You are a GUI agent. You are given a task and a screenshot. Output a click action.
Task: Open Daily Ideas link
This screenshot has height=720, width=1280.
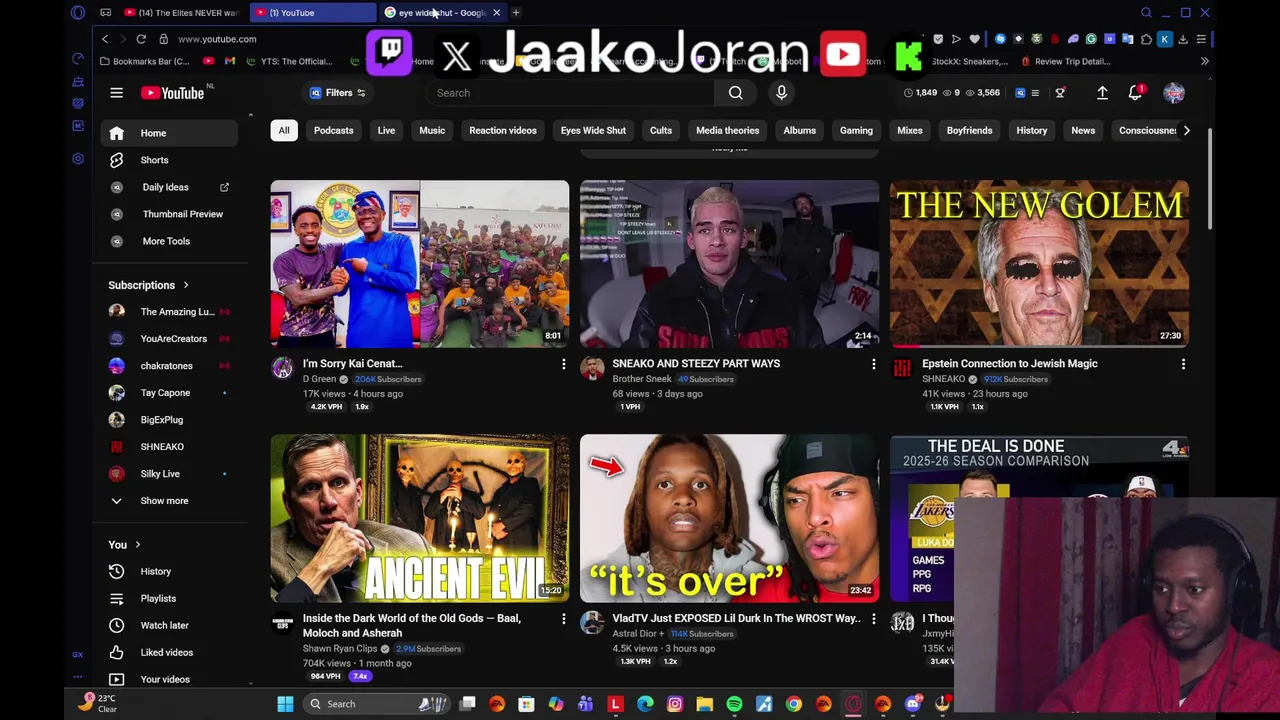pyautogui.click(x=169, y=187)
